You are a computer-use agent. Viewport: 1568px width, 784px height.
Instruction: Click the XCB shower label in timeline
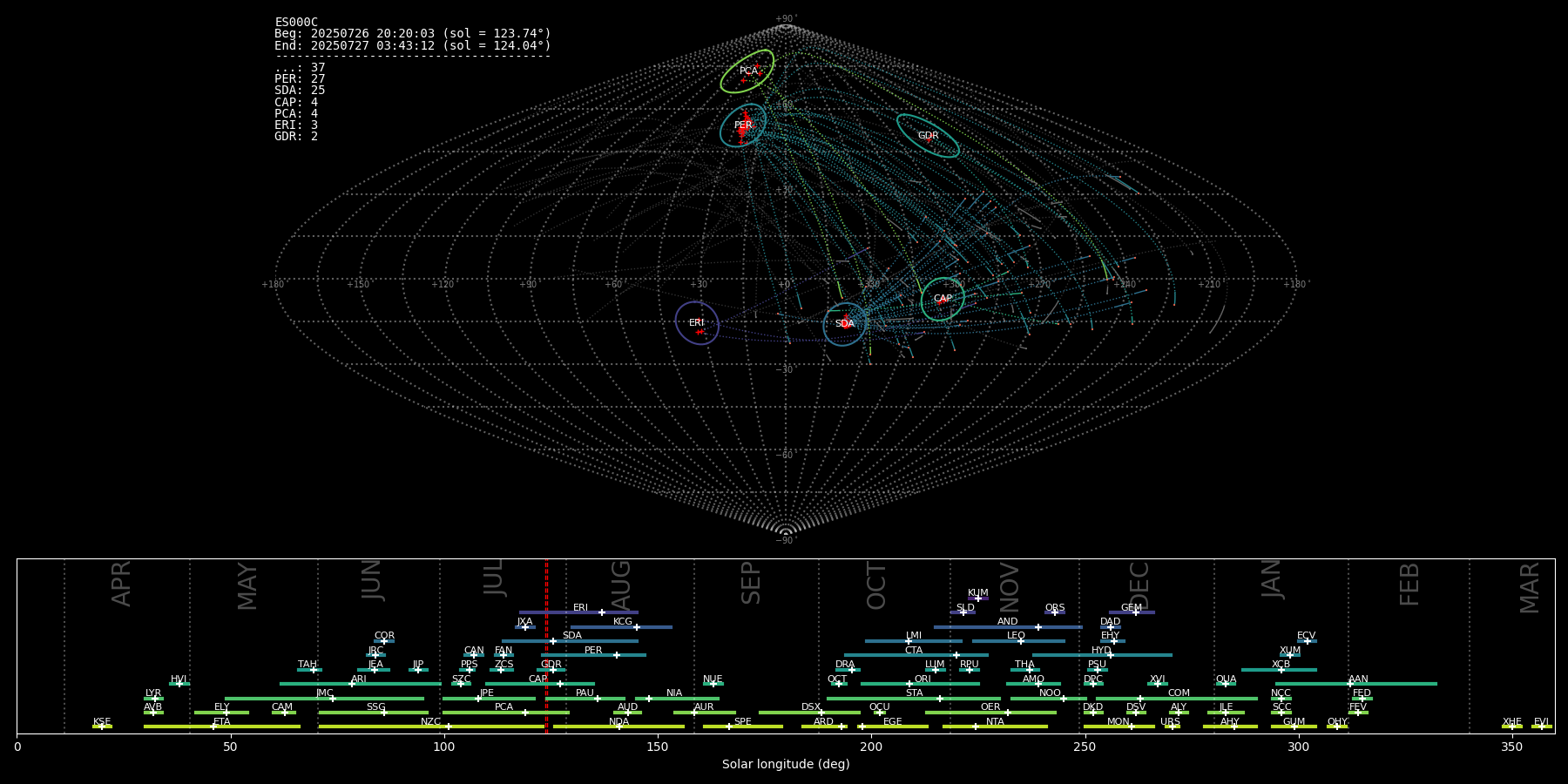[x=1281, y=665]
